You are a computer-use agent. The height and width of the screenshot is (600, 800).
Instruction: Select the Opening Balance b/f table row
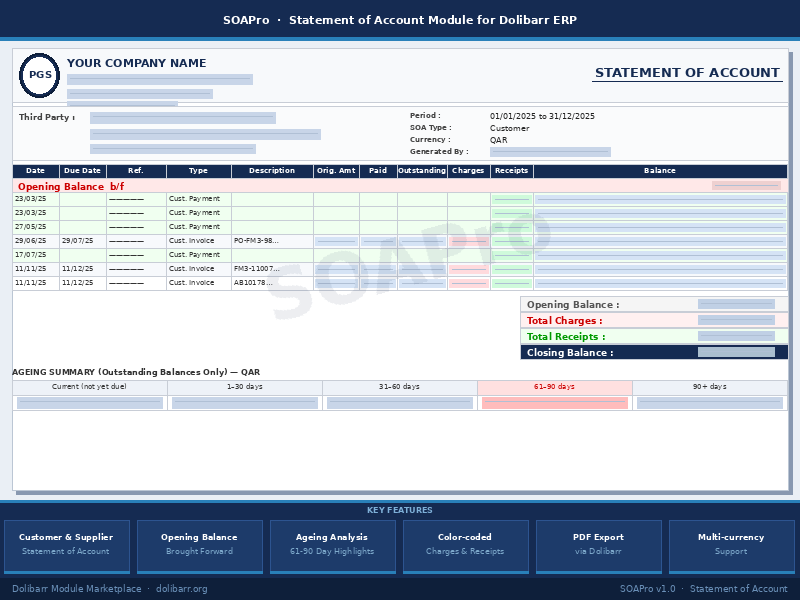[400, 186]
